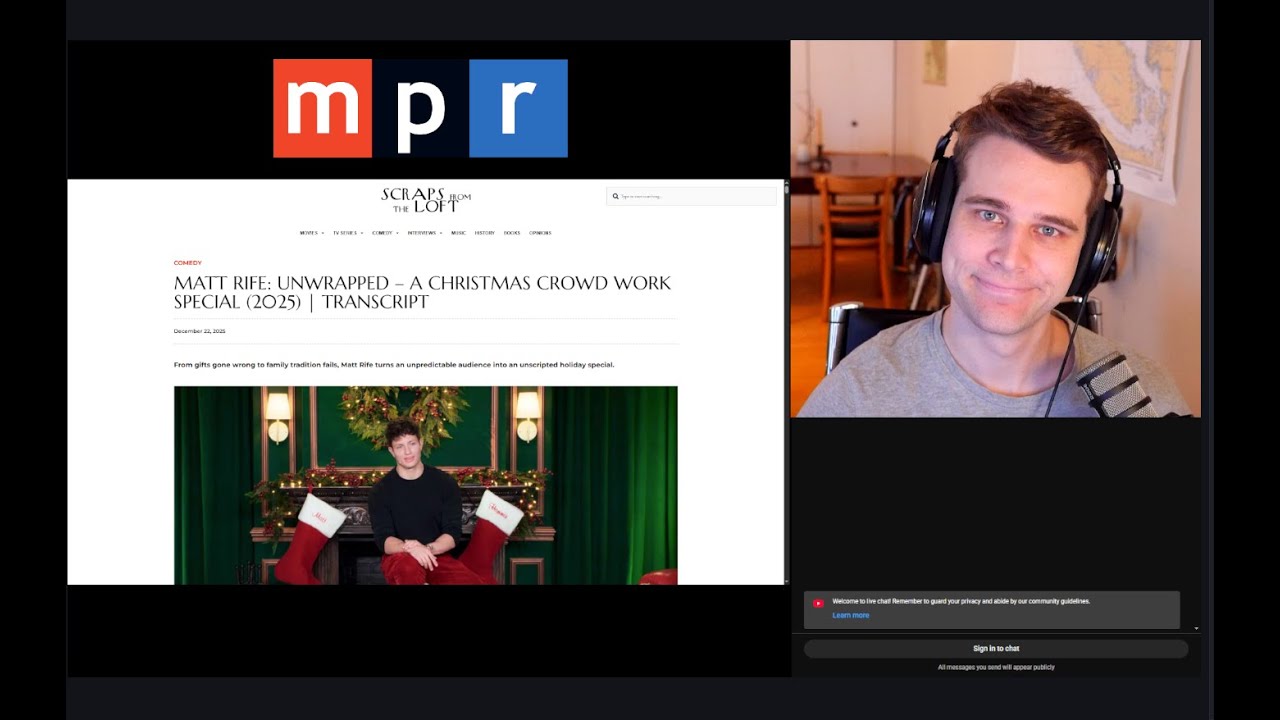This screenshot has width=1280, height=720.
Task: Click the article page vertical scrollbar
Action: (786, 382)
